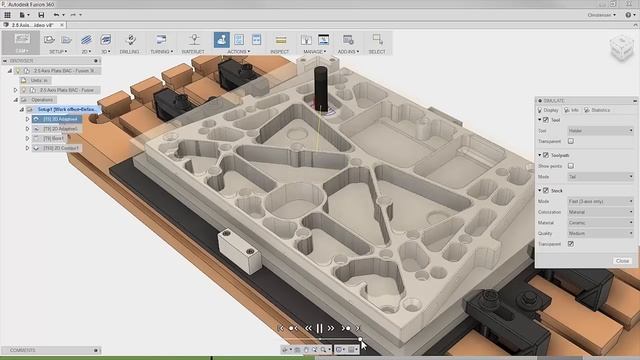The image size is (640, 360).
Task: Open the Task Manager icon in Manage
Action: click(x=323, y=40)
